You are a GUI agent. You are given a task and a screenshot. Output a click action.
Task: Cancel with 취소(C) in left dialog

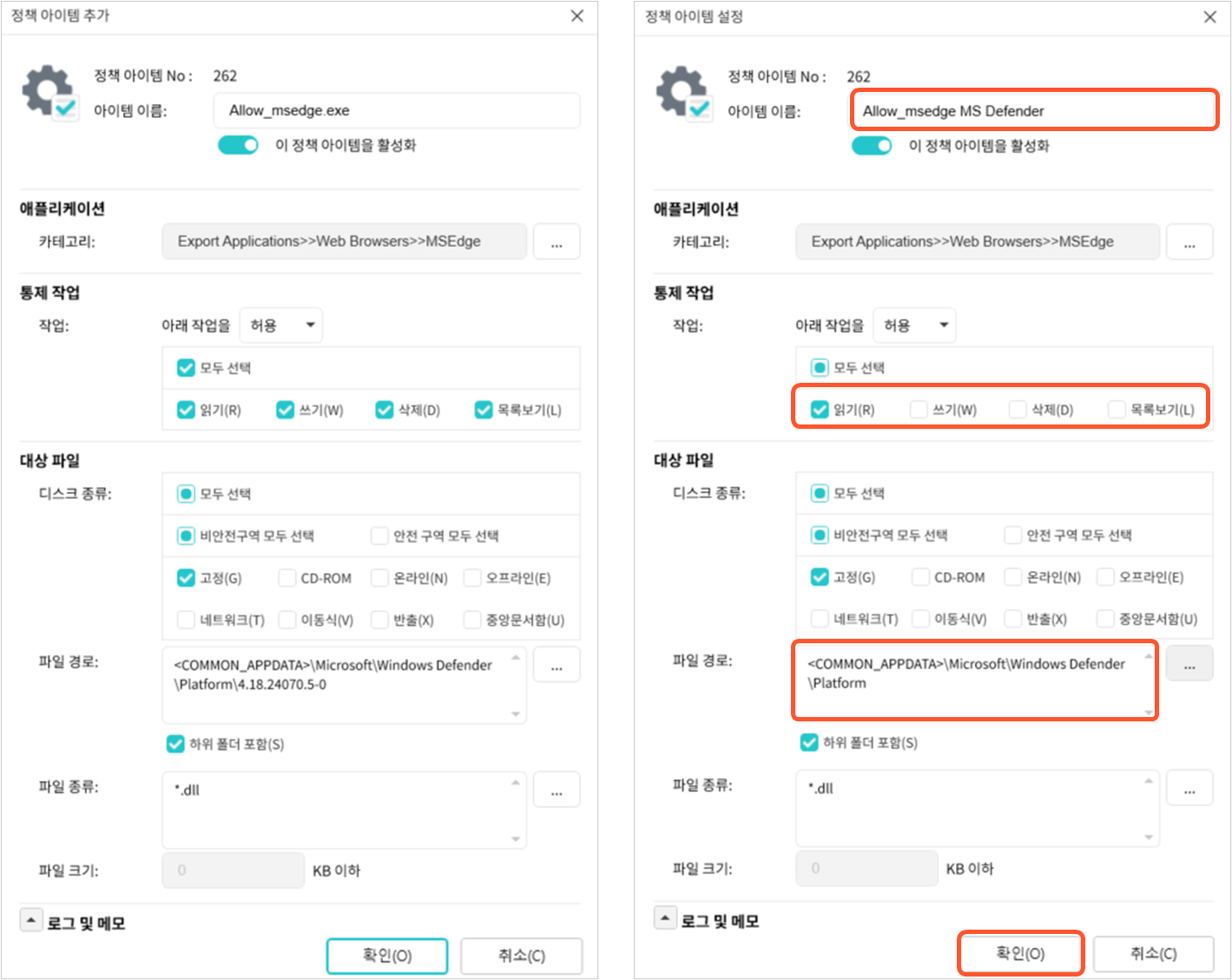click(522, 956)
